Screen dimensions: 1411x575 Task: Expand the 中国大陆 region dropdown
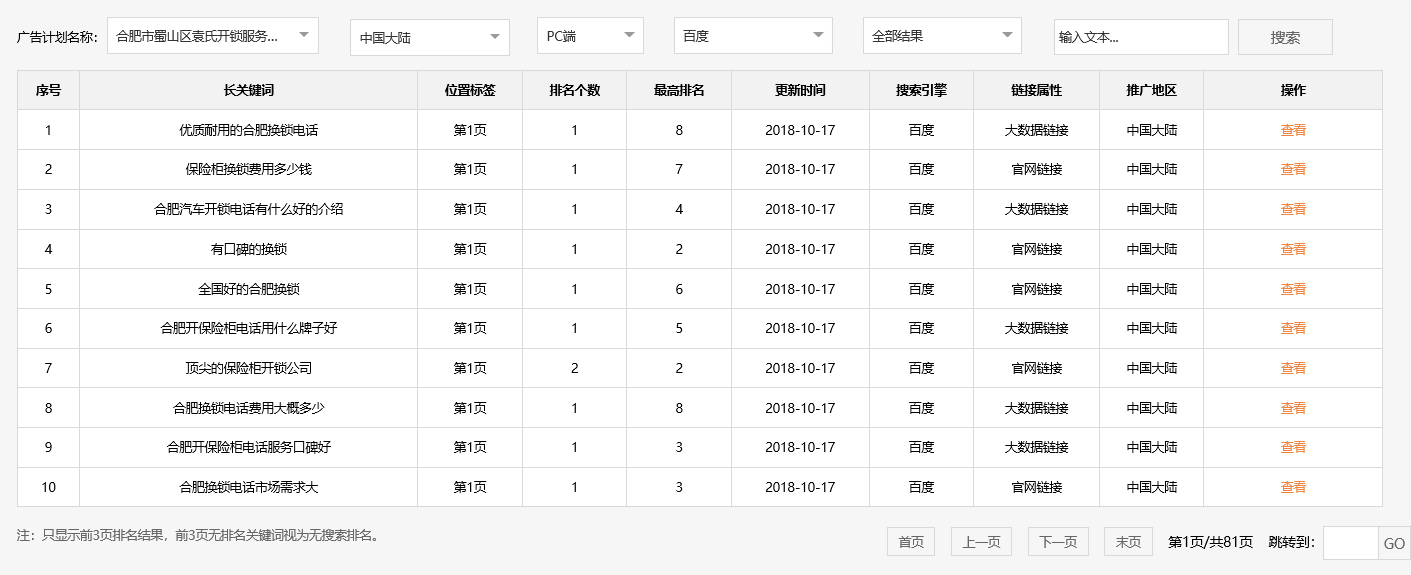(x=429, y=38)
